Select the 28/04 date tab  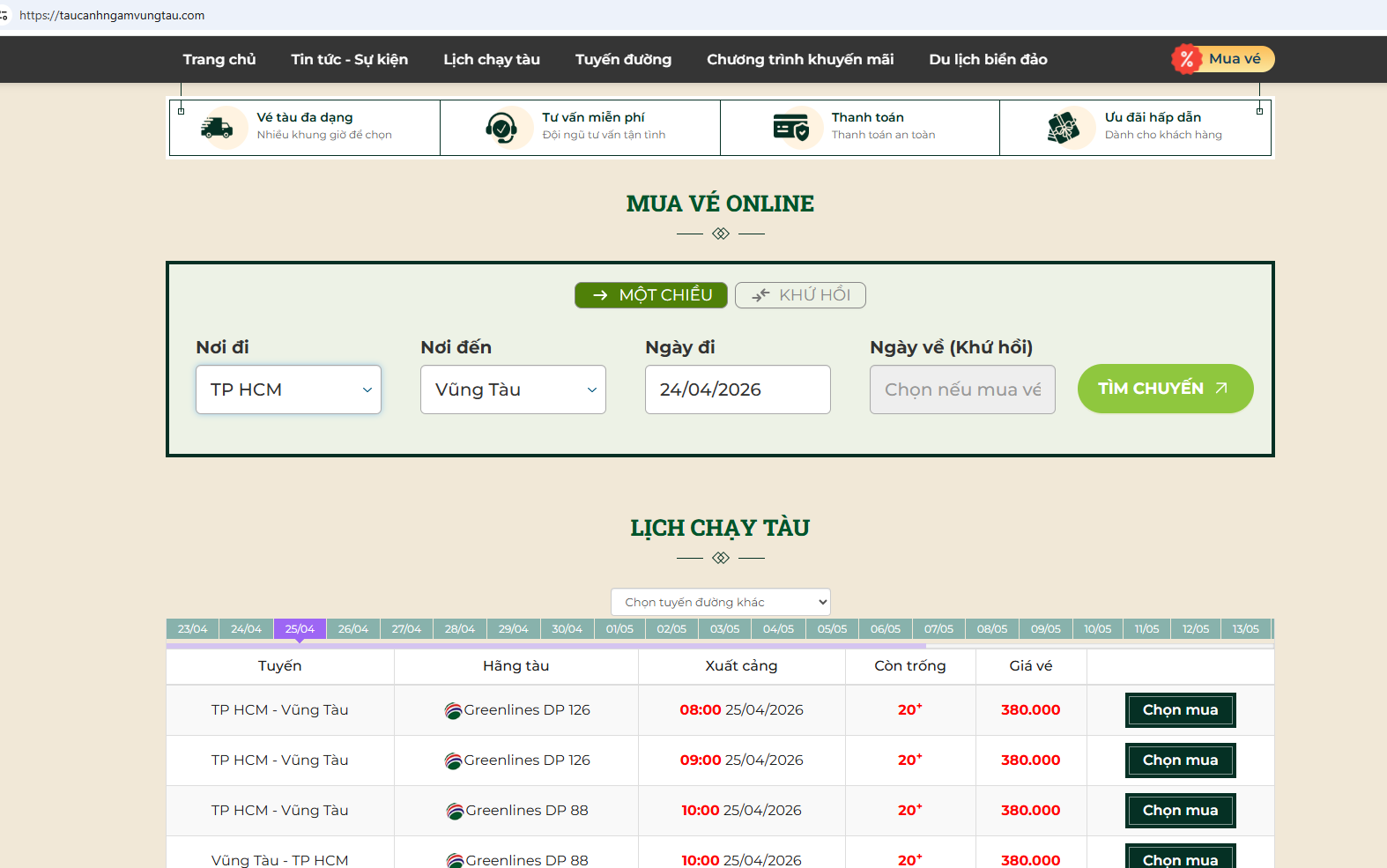pyautogui.click(x=460, y=628)
